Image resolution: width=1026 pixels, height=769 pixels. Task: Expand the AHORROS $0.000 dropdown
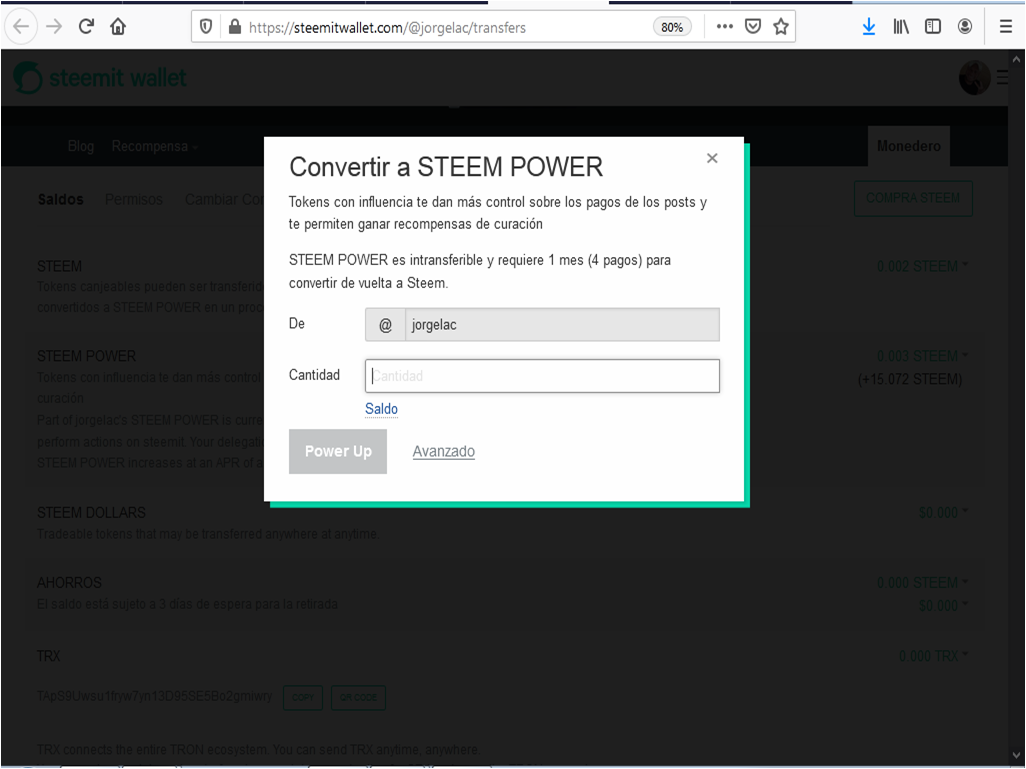point(943,605)
